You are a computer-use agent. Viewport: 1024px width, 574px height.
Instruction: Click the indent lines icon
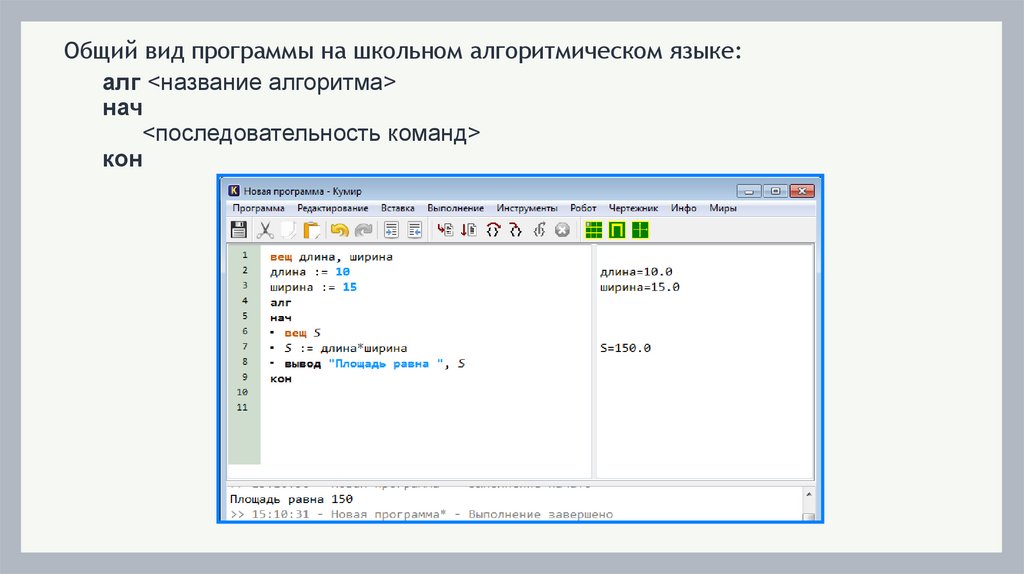pyautogui.click(x=391, y=230)
